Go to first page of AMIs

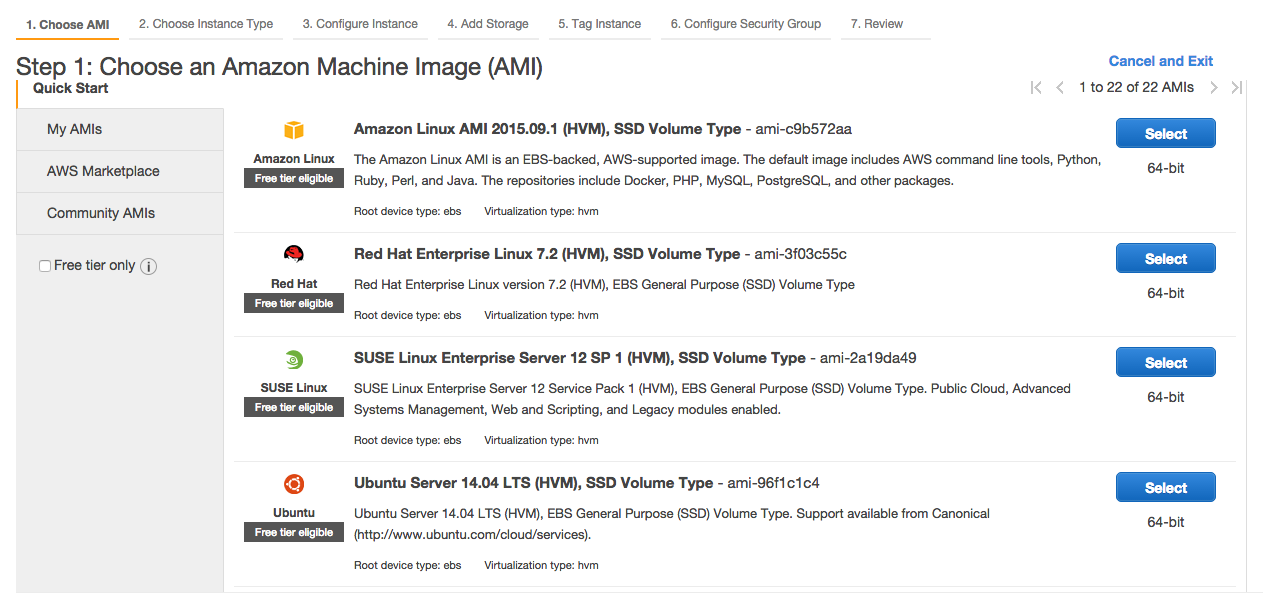pyautogui.click(x=1036, y=88)
